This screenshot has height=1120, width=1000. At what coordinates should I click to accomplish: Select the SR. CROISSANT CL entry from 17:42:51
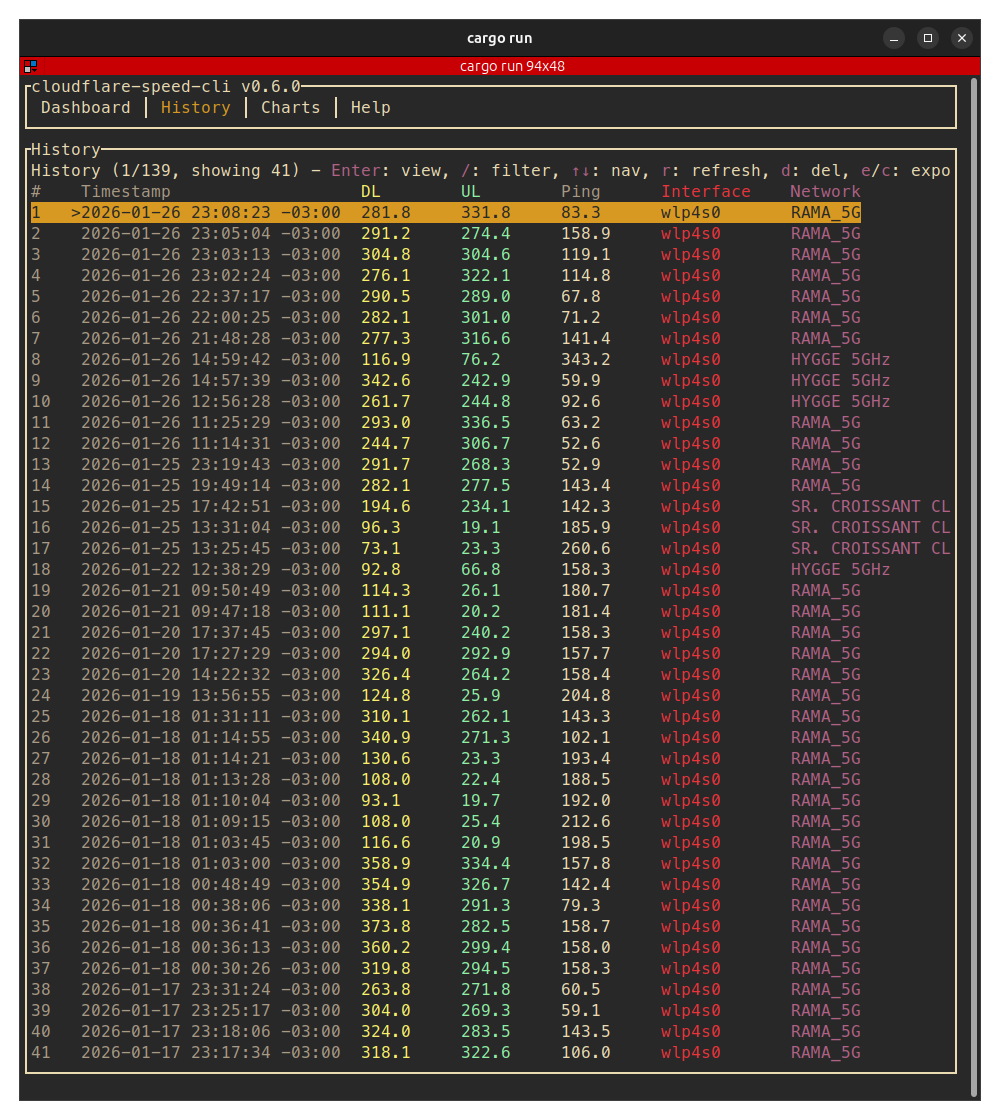click(x=450, y=506)
